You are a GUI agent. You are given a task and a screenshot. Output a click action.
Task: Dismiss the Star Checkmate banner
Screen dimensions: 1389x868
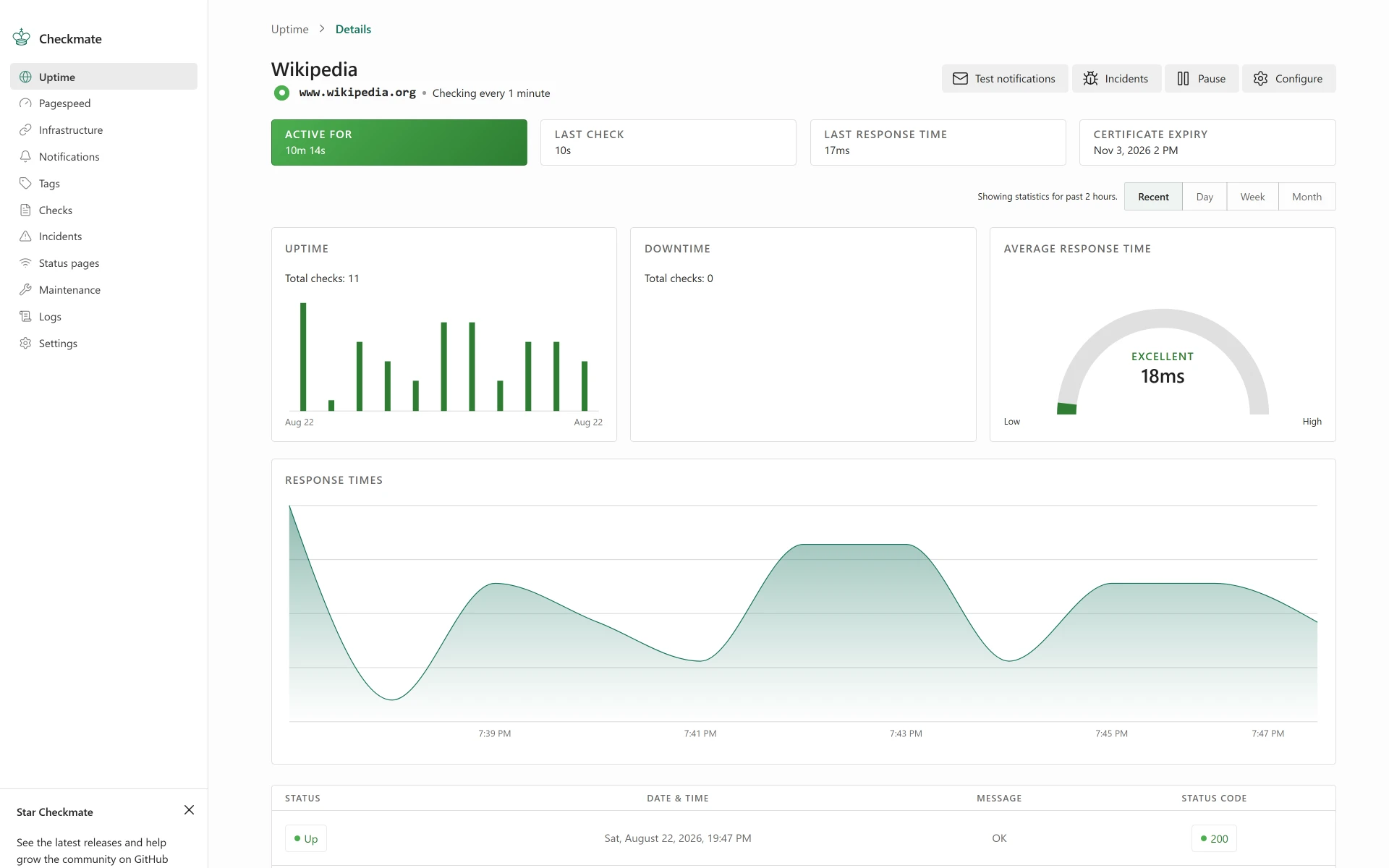click(189, 810)
